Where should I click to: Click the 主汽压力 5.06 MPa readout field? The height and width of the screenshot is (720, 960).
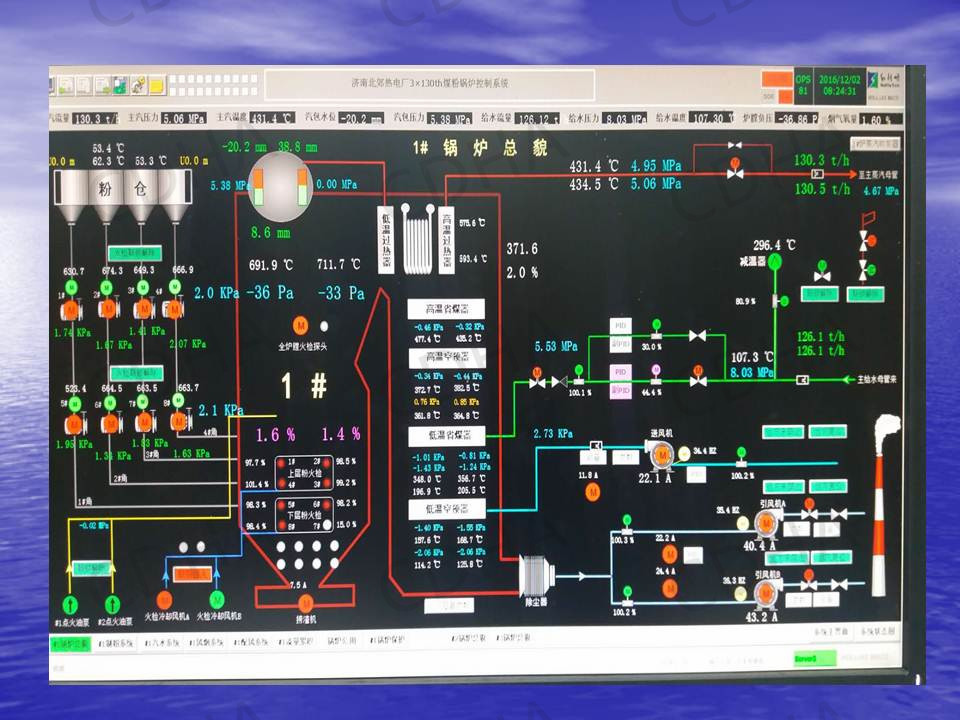[x=183, y=119]
